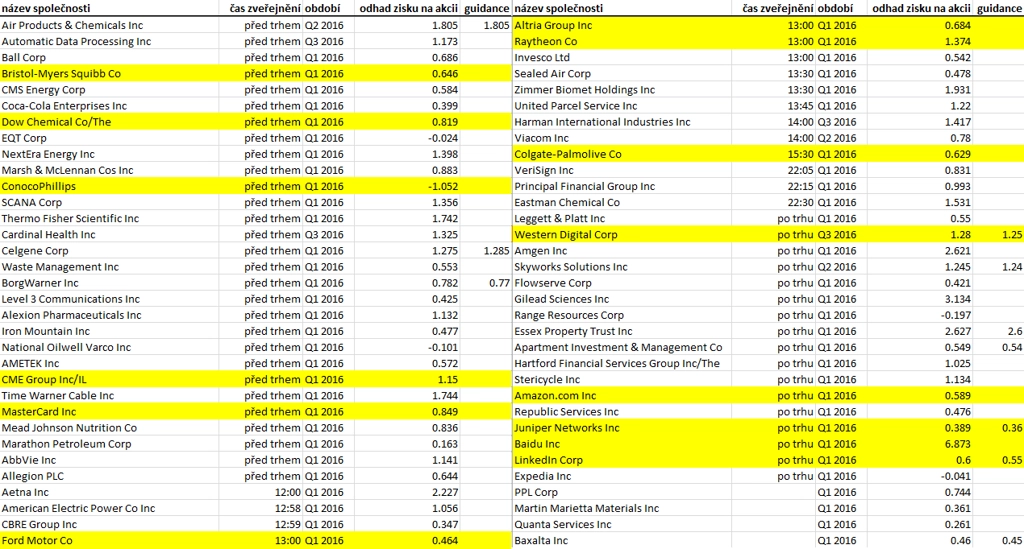Select the United Parcel Service Inc cell
This screenshot has width=1024, height=549.
click(622, 106)
